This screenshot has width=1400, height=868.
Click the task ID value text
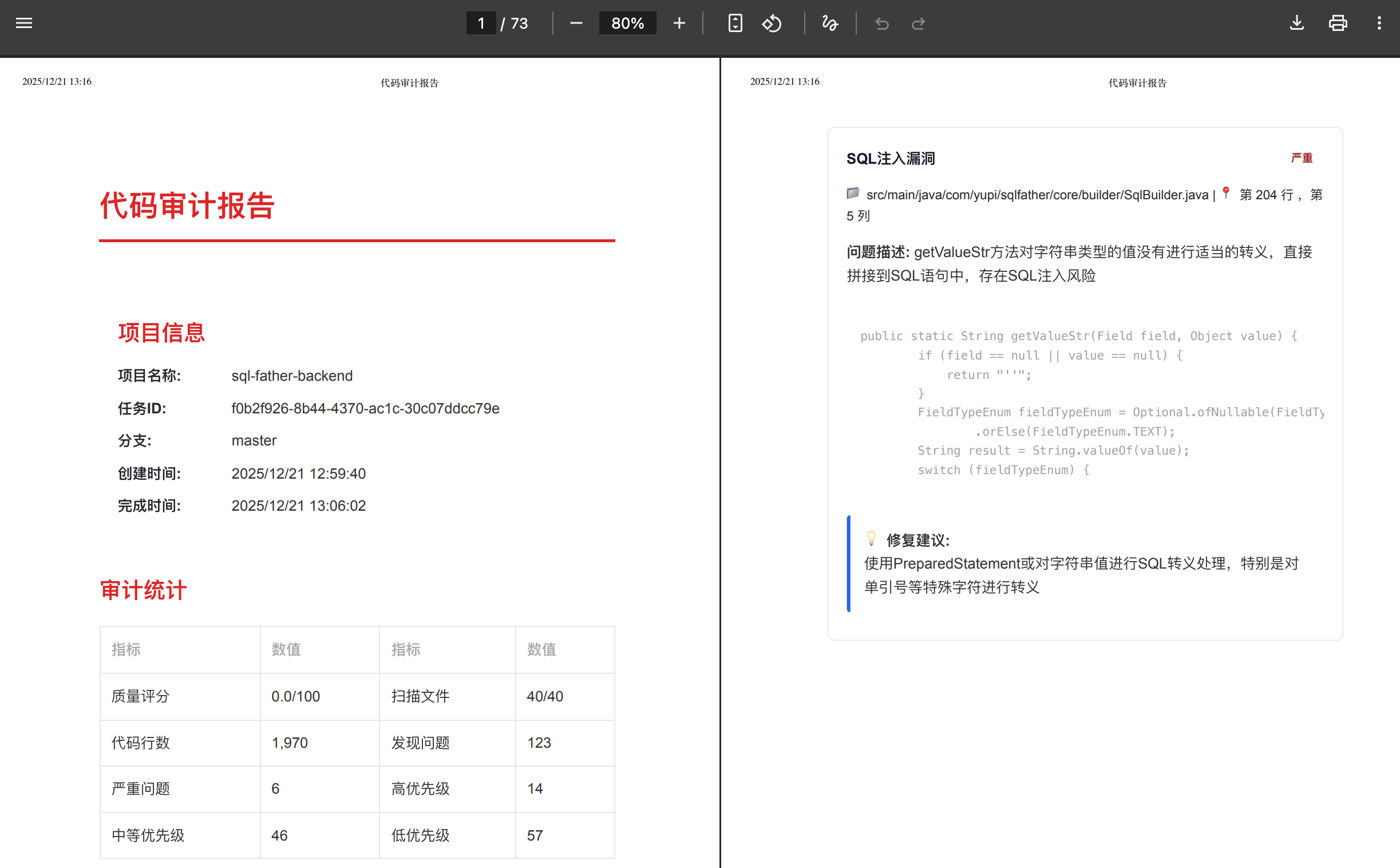365,408
